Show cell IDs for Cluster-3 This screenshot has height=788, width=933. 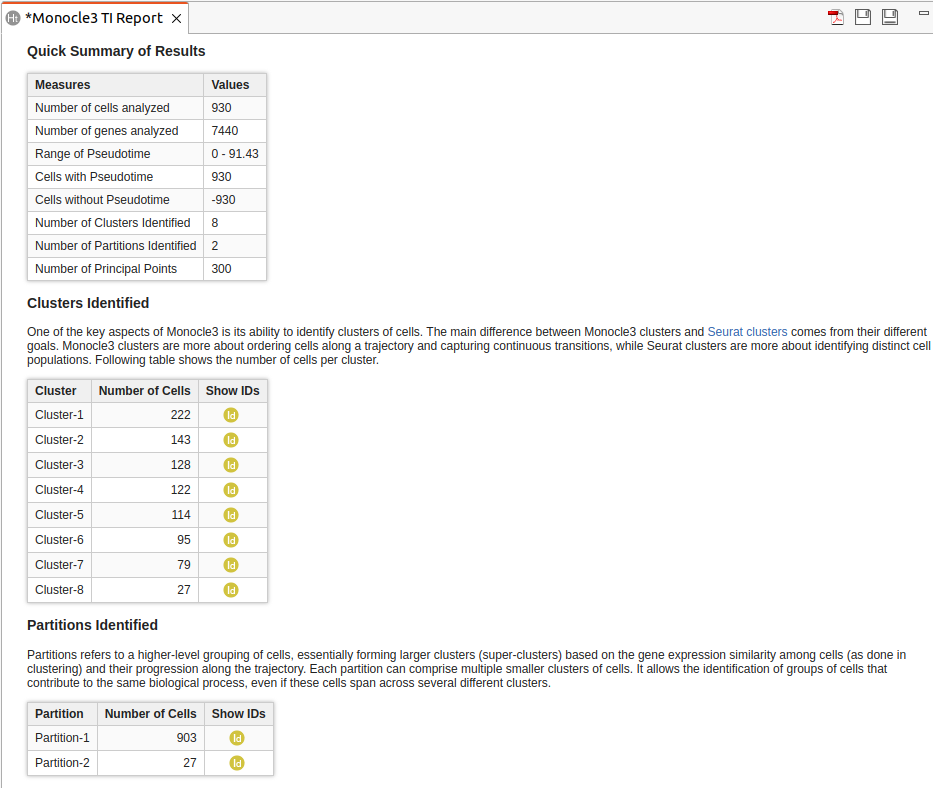pyautogui.click(x=231, y=465)
